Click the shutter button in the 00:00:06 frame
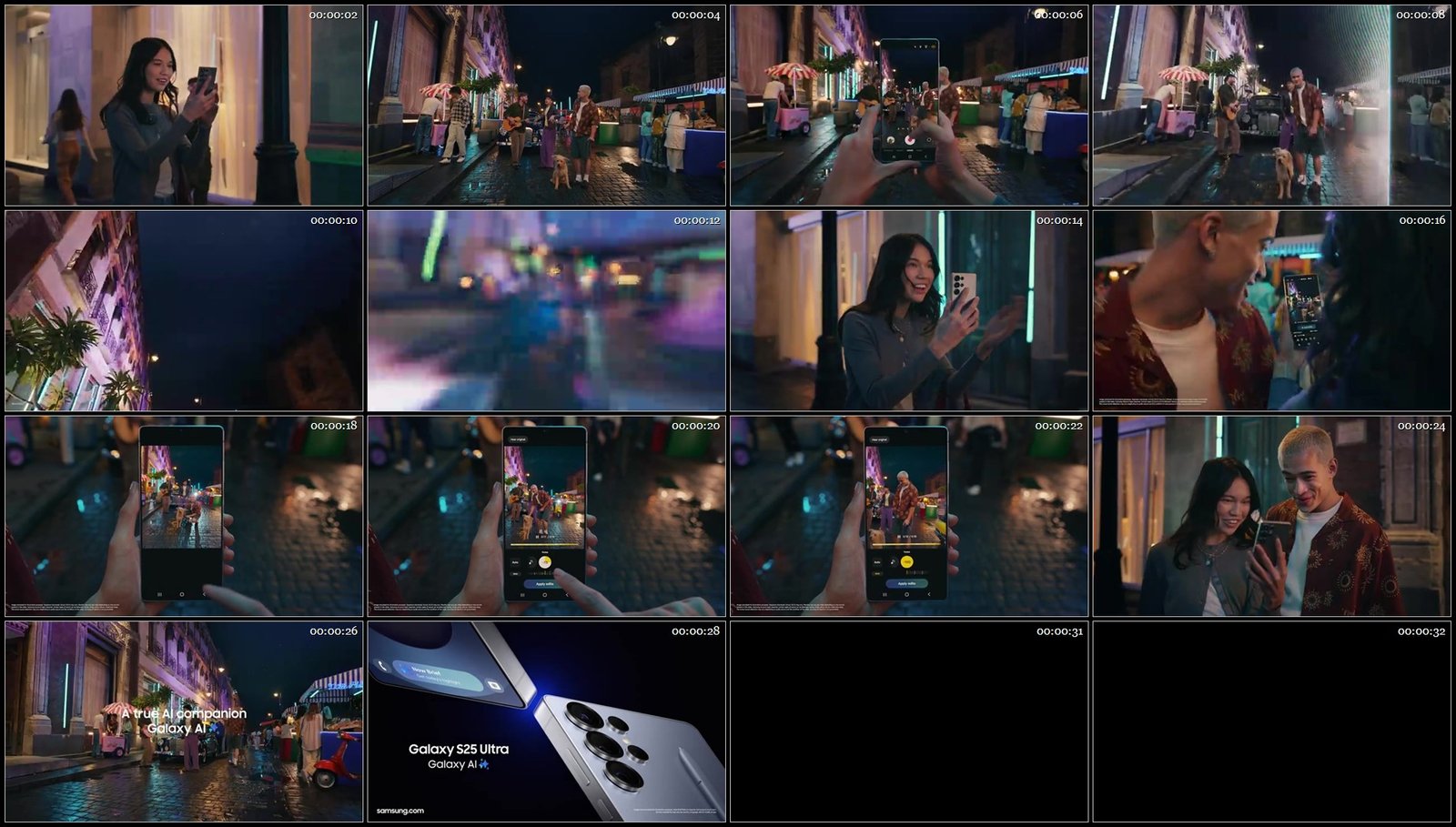The height and width of the screenshot is (827, 1456). pyautogui.click(x=909, y=140)
